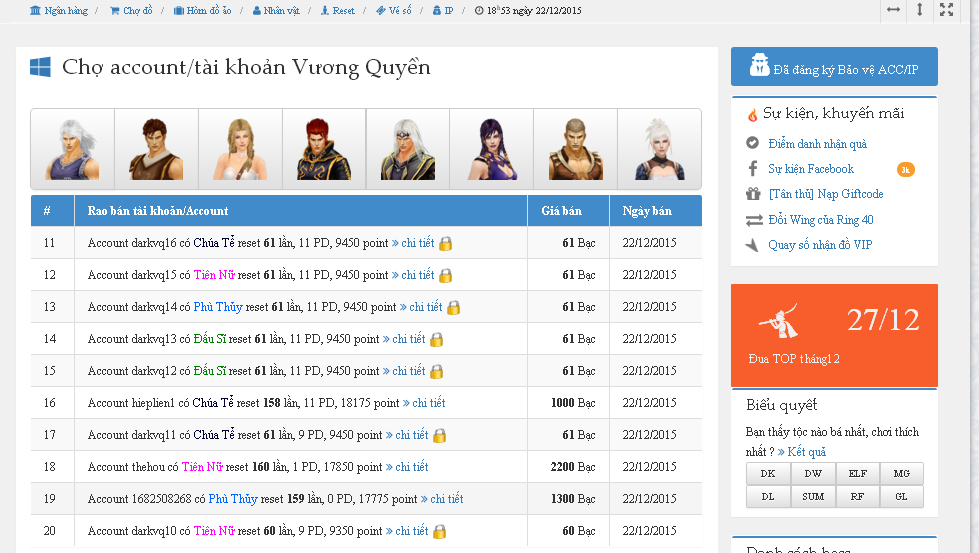The width and height of the screenshot is (979, 553).
Task: Click the lock icon on darkvq14 row
Action: click(x=453, y=307)
